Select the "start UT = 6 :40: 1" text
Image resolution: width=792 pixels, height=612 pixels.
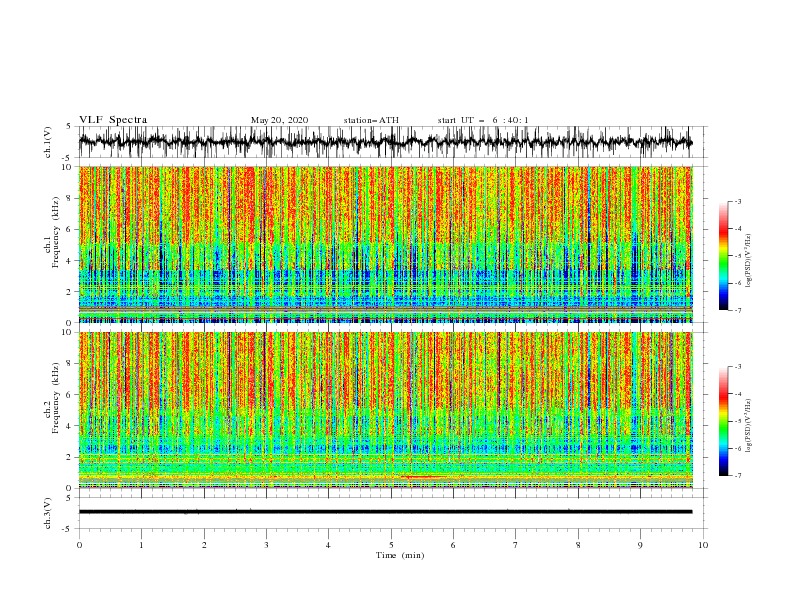coord(483,120)
